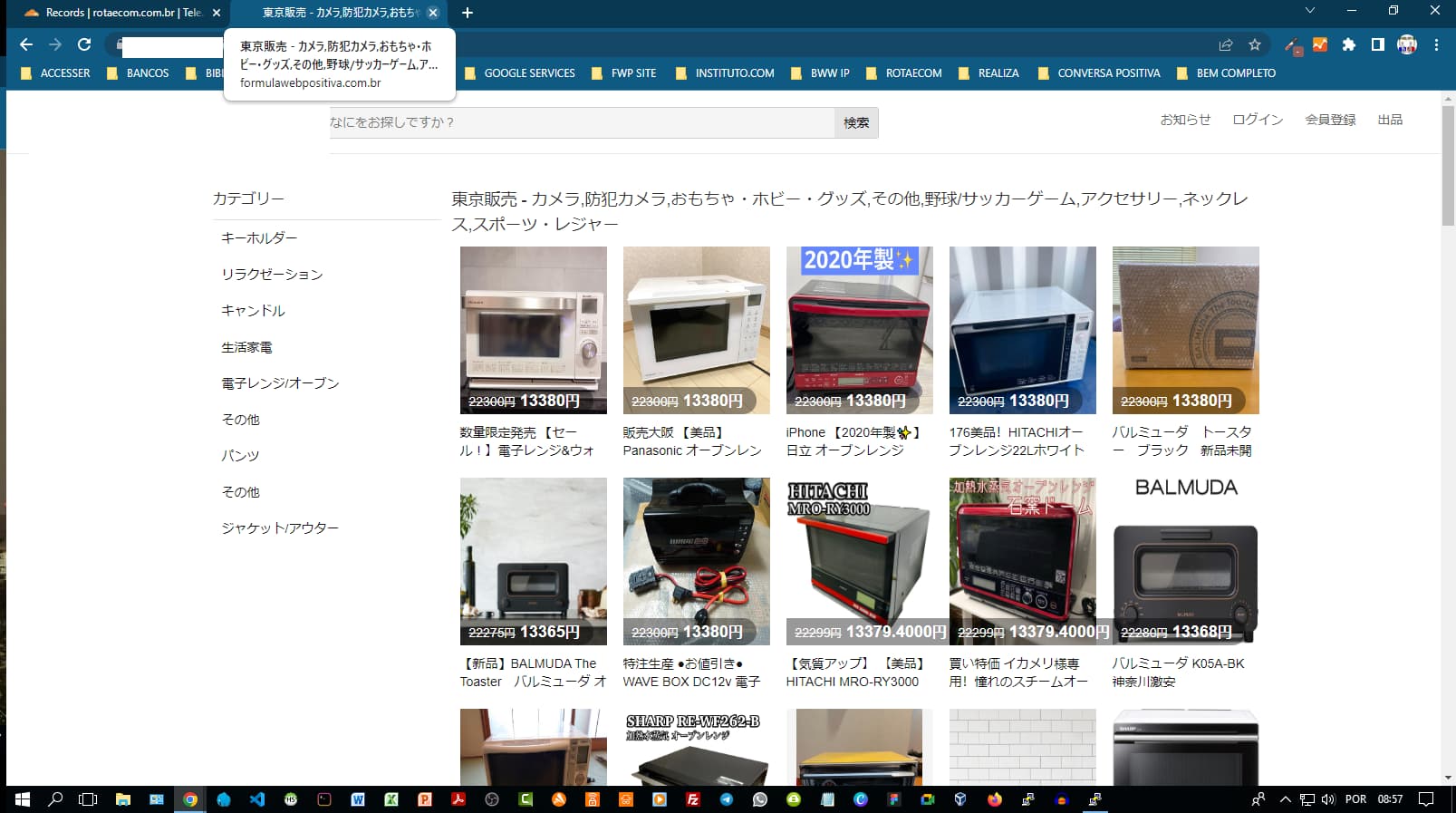This screenshot has width=1456, height=813.
Task: Select the ジャケット/アウター category
Action: [x=280, y=527]
